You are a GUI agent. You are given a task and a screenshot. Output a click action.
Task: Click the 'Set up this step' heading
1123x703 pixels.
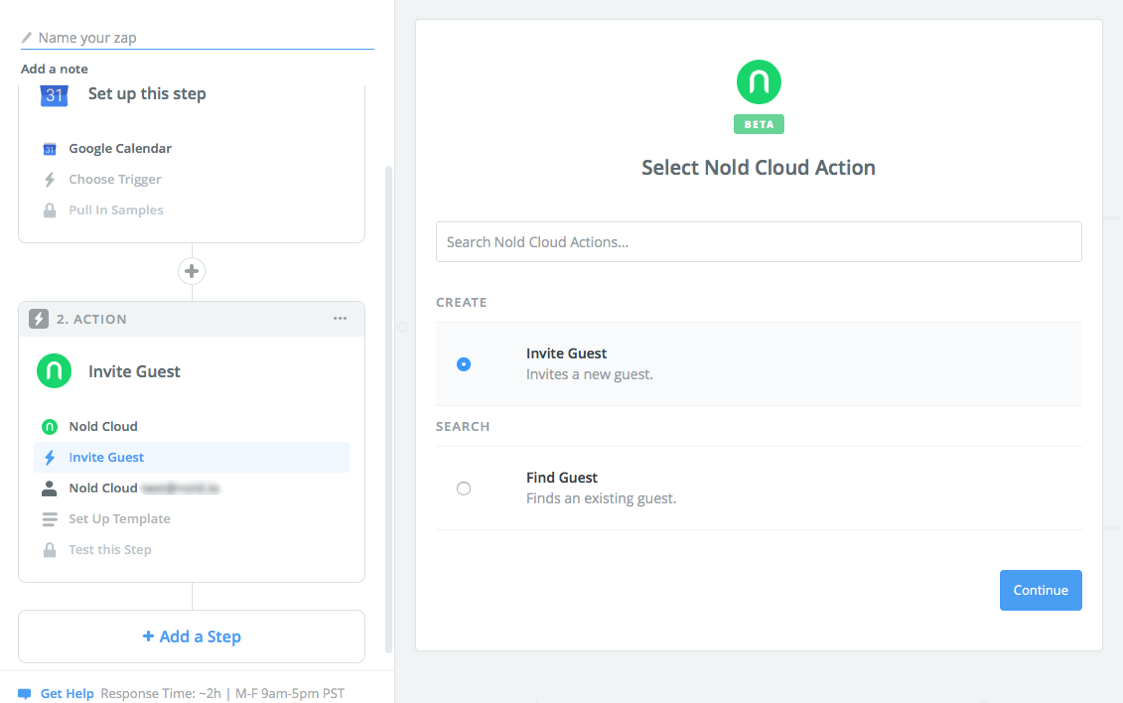[x=147, y=94]
